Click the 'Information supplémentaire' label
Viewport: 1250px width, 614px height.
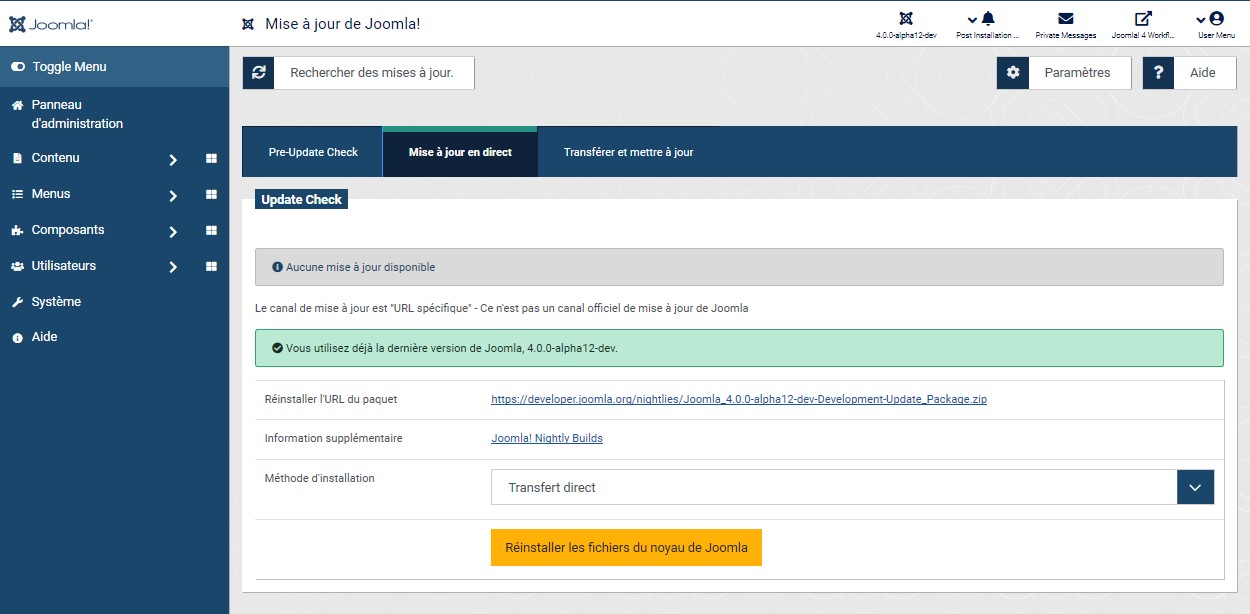pos(333,438)
